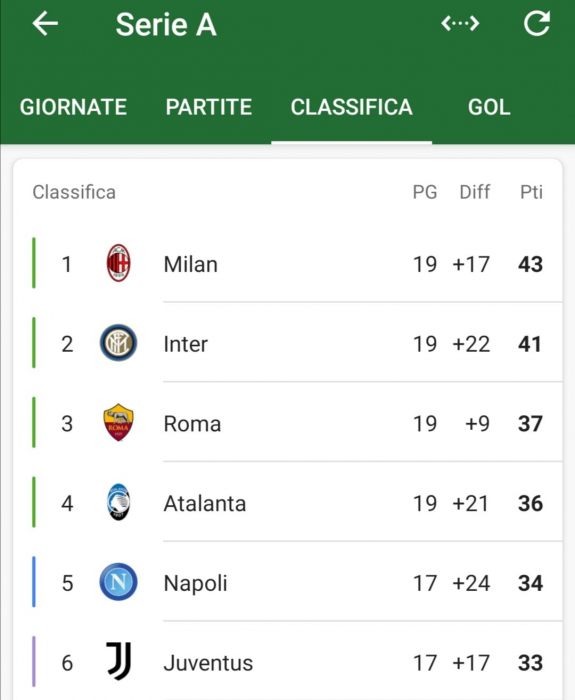Click the AC Milan crest
575x700 pixels.
click(118, 263)
